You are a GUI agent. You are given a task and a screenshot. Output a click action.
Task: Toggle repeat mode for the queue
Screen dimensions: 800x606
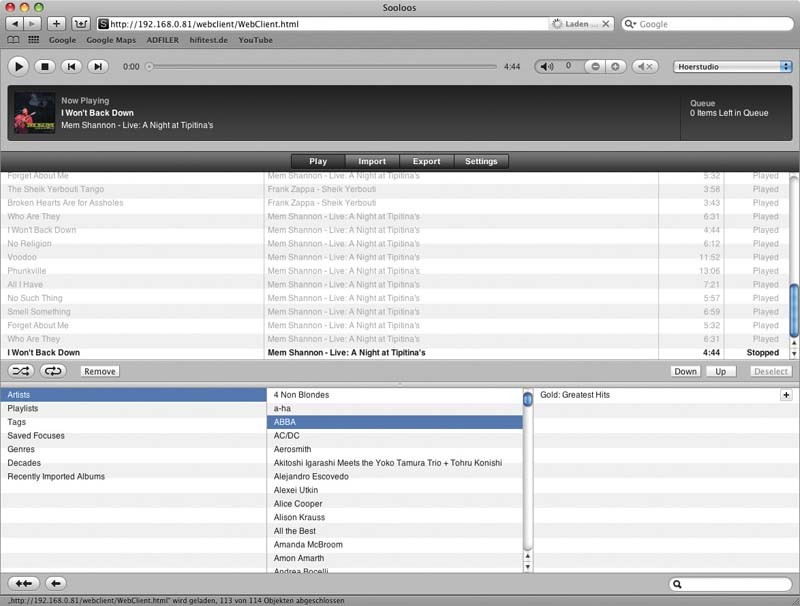coord(53,371)
